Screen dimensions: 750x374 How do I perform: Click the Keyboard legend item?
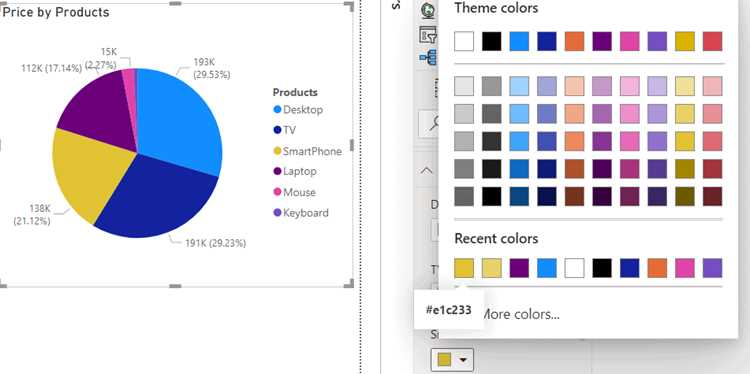301,213
